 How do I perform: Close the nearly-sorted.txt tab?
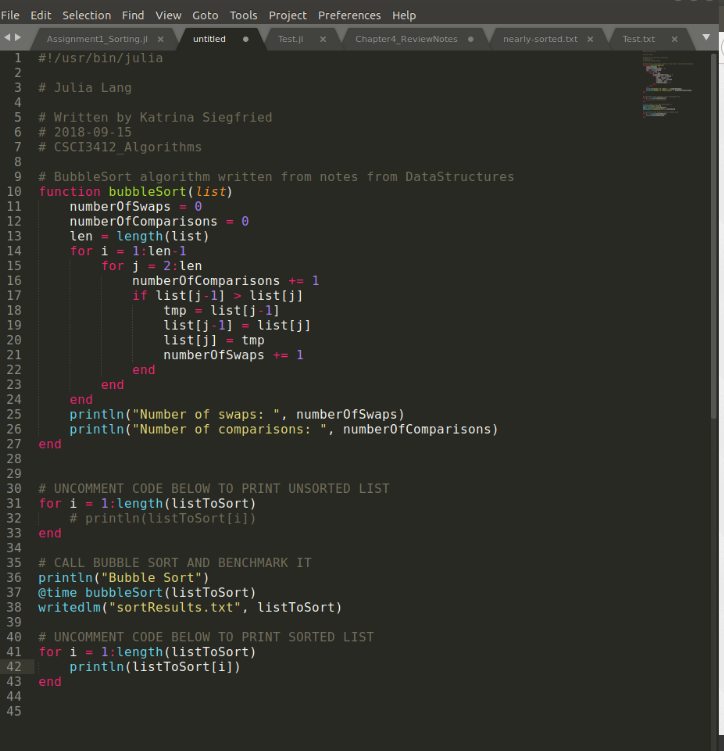[590, 39]
